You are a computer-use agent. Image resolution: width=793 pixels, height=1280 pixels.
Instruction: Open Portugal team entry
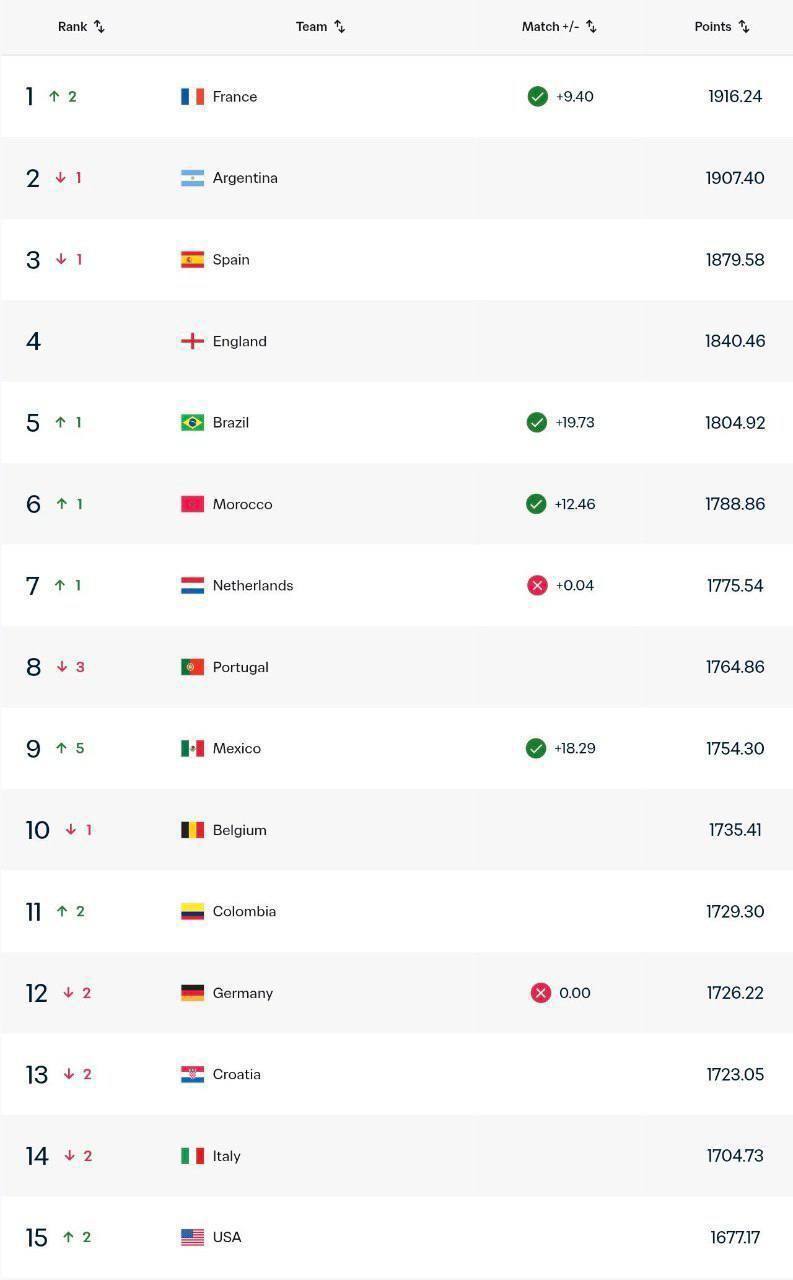240,667
